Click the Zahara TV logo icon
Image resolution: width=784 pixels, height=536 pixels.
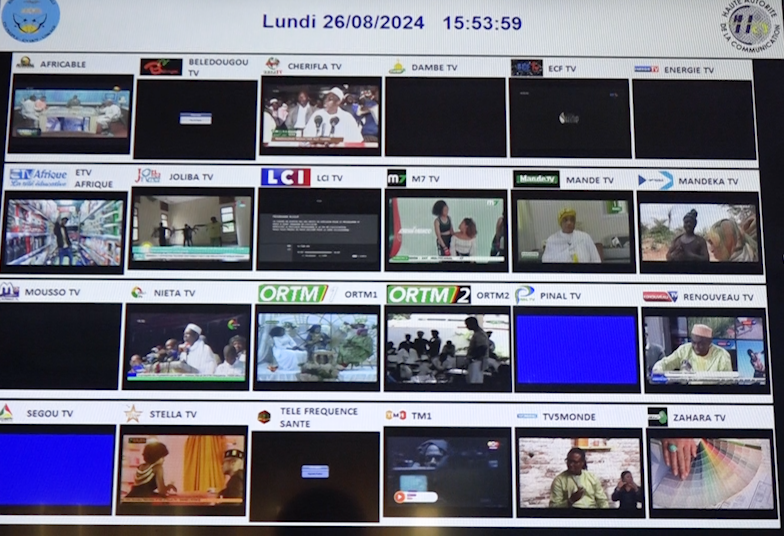657,416
